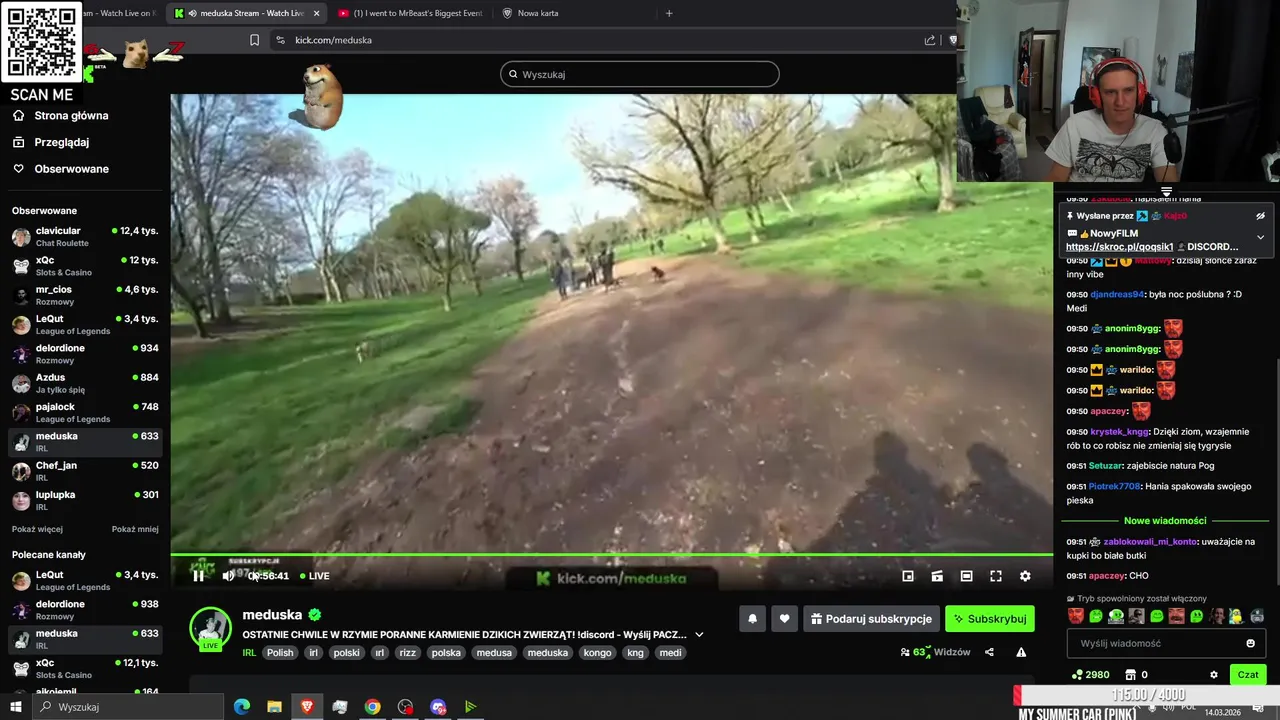Collapse list with Pokaż mniej
The height and width of the screenshot is (720, 1280).
[x=135, y=529]
